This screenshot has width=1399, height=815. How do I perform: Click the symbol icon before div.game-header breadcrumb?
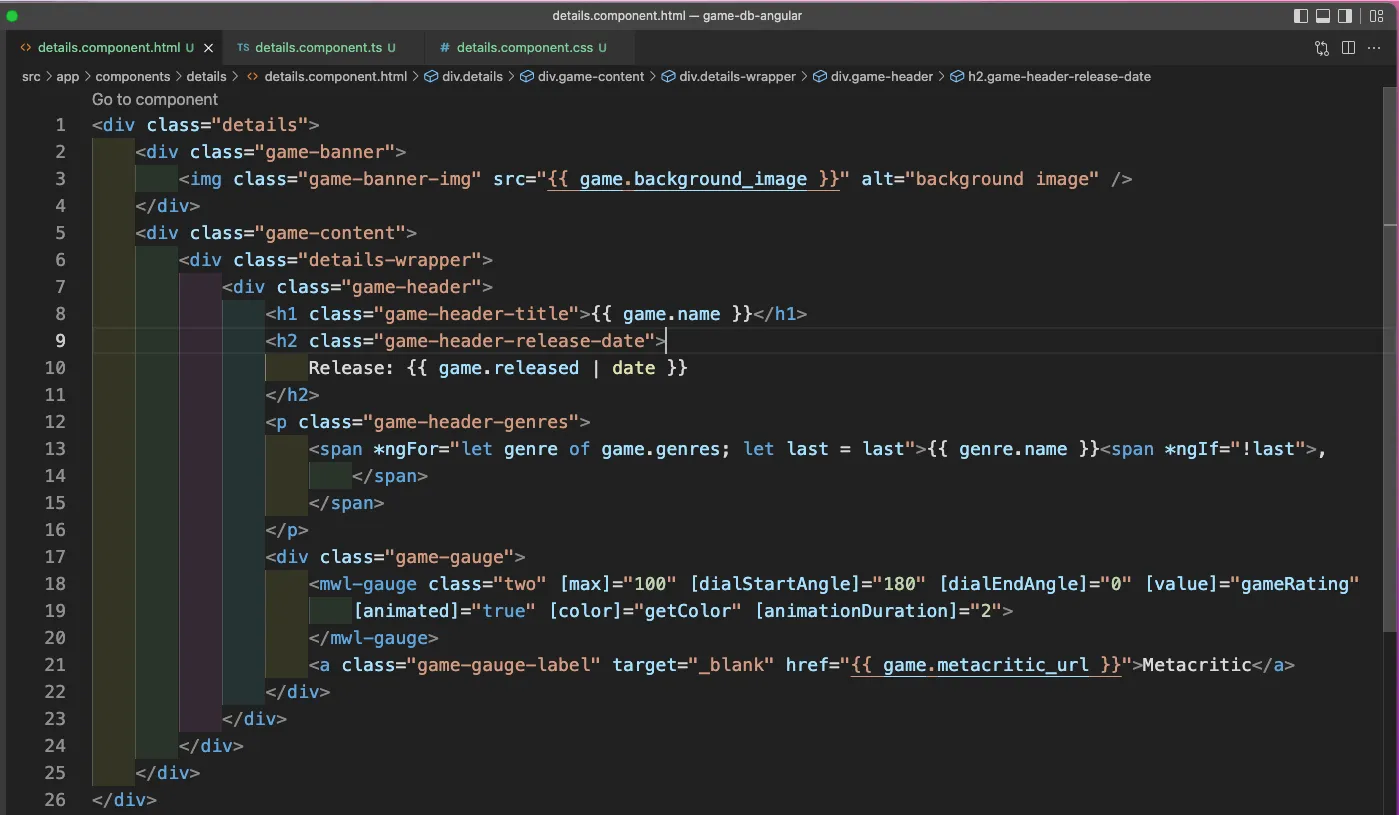click(x=820, y=76)
